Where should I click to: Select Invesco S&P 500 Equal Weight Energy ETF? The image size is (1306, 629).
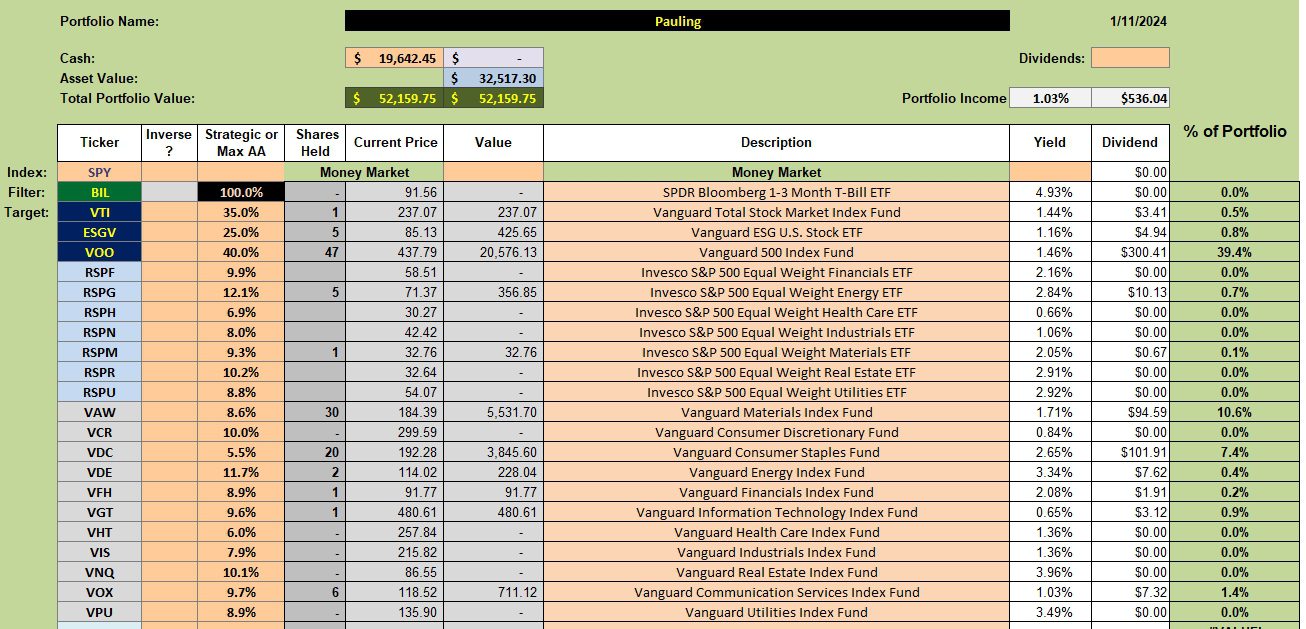(x=776, y=292)
